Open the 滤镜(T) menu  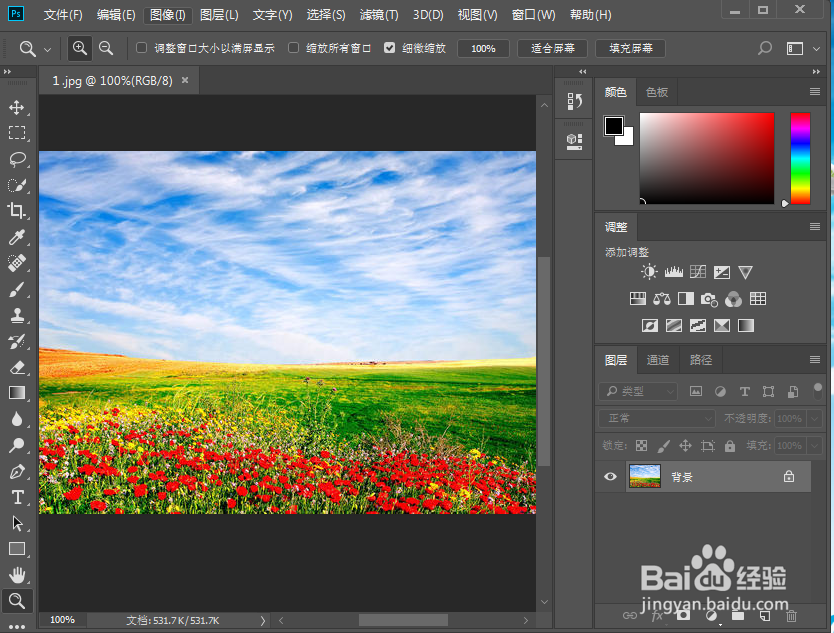[379, 15]
